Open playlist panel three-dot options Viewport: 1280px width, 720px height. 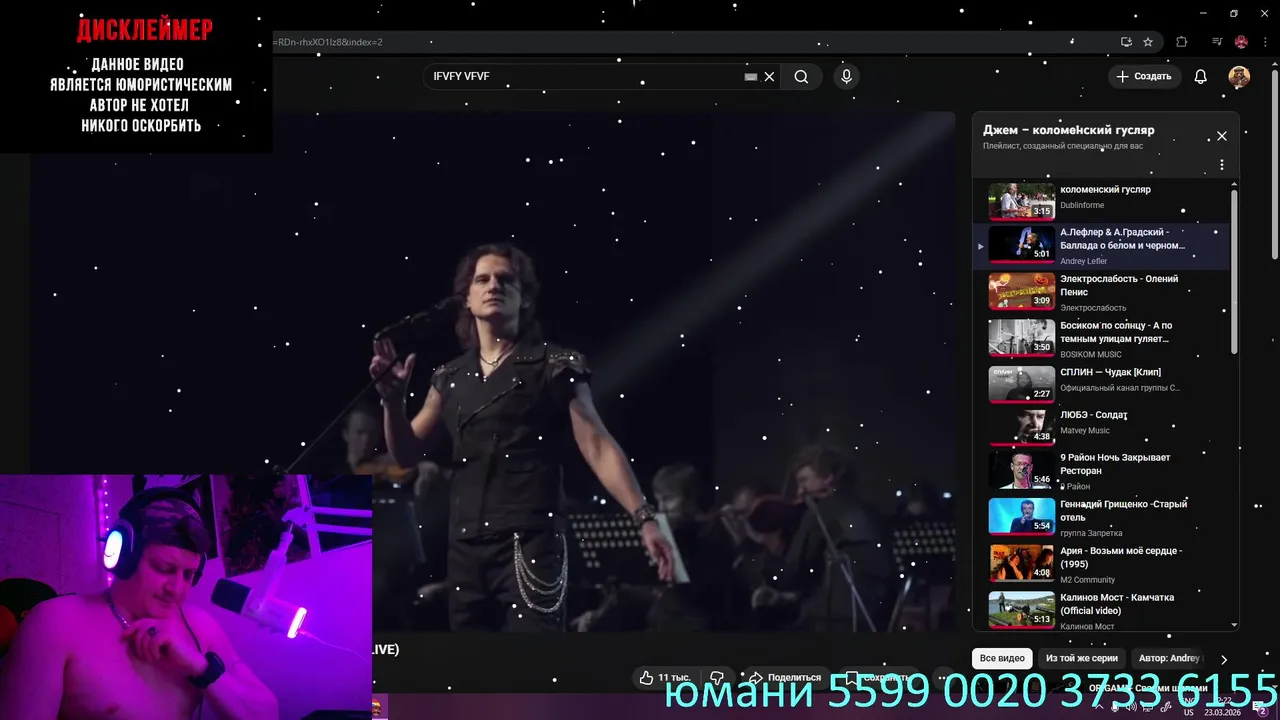(1221, 165)
